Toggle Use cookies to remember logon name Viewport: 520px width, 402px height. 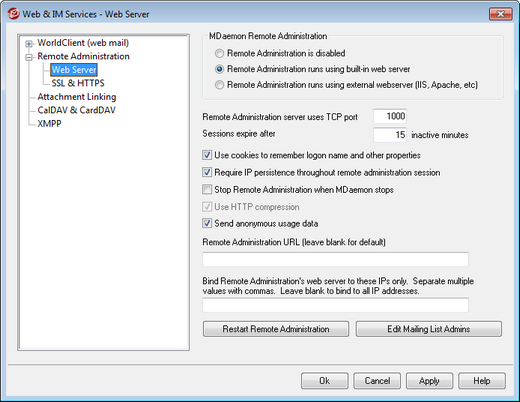point(207,155)
